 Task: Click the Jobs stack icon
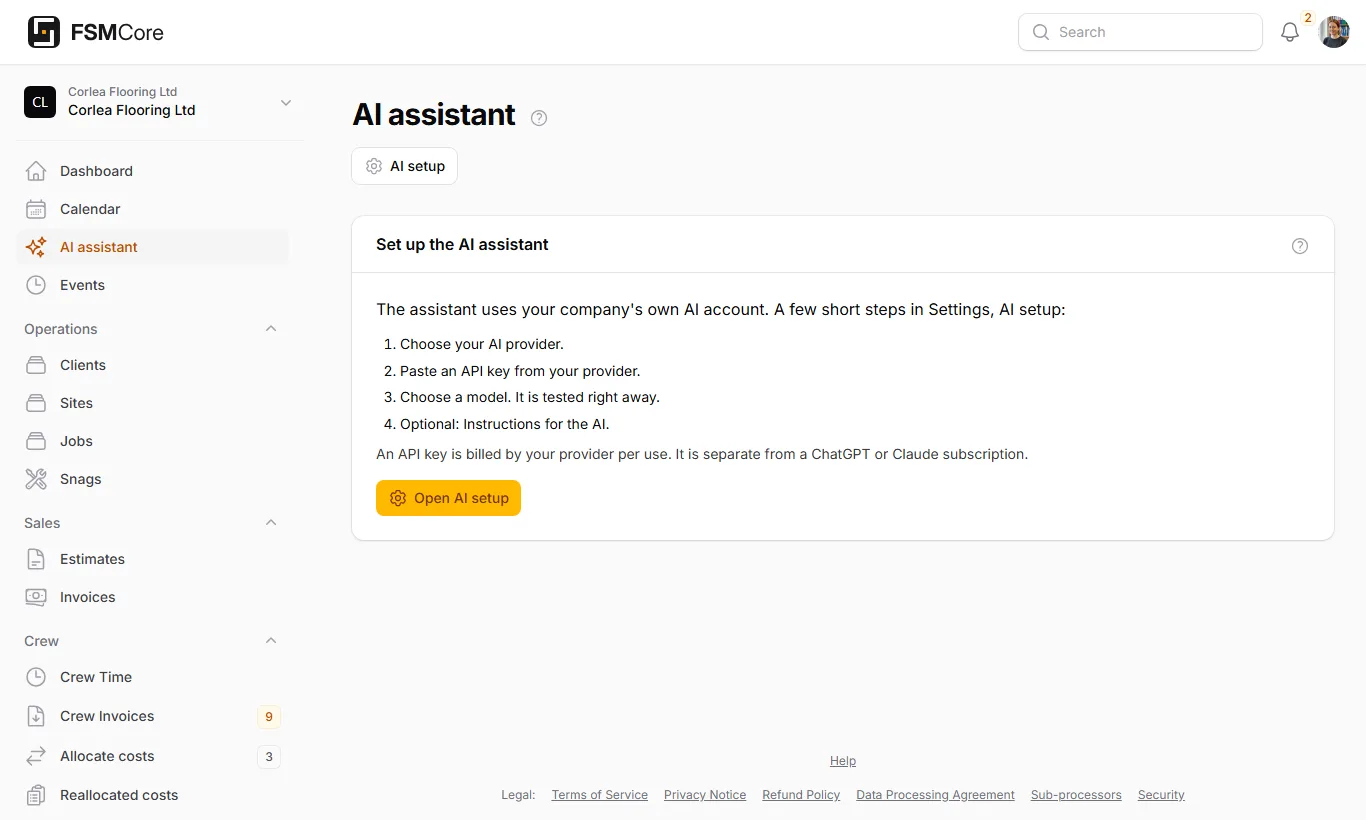coord(36,441)
